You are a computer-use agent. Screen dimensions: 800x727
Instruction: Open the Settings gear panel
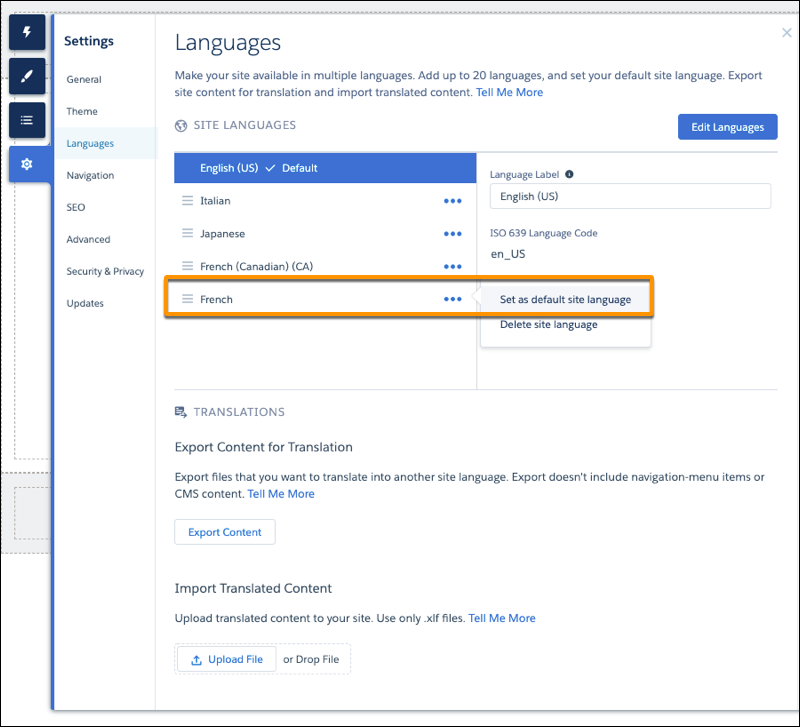(x=27, y=164)
